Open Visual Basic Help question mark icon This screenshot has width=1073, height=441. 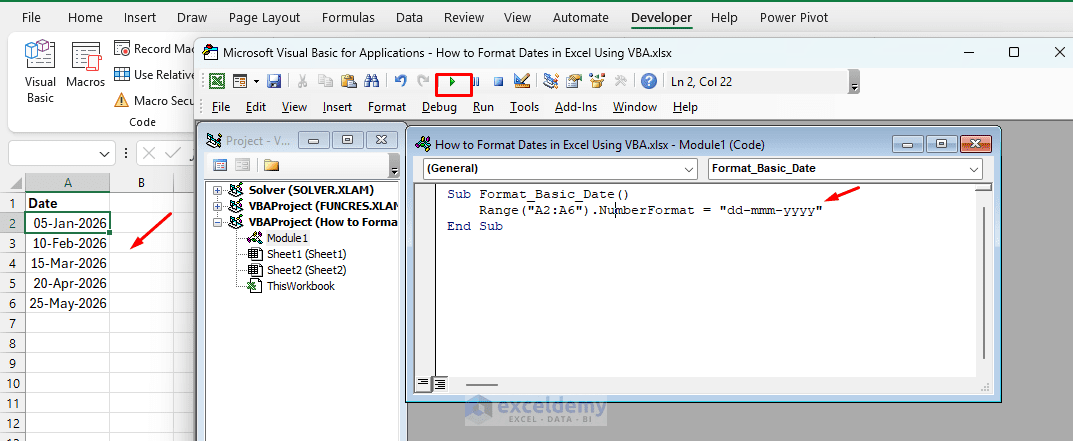649,81
